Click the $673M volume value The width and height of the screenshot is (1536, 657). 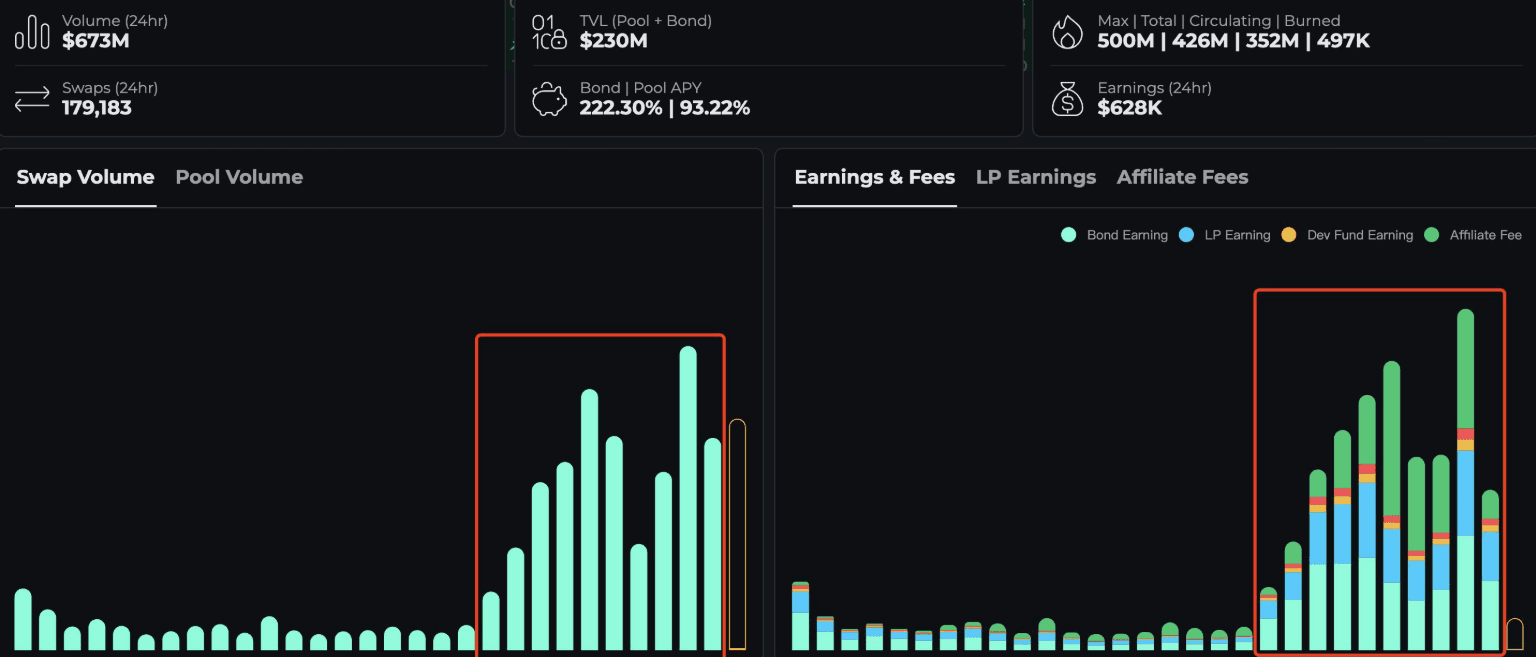pos(96,41)
